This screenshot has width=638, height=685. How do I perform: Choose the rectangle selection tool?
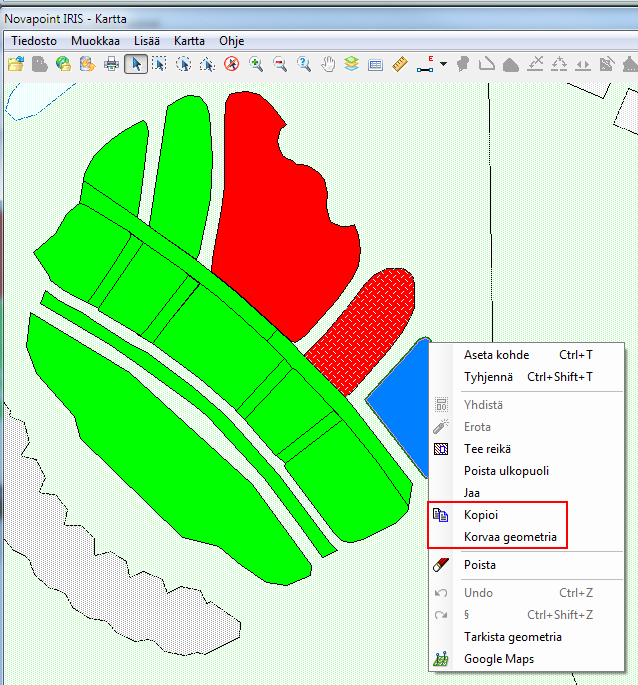tap(160, 64)
